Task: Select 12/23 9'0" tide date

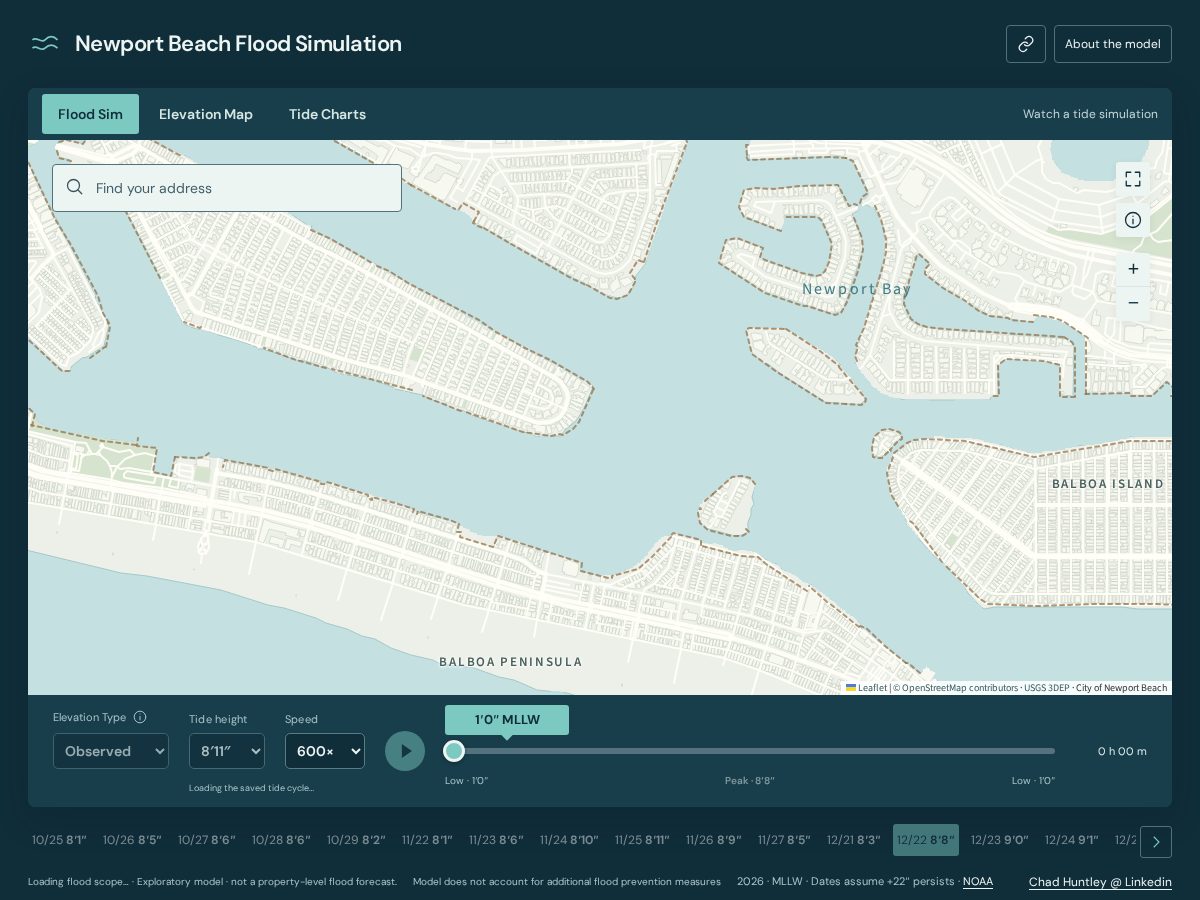Action: point(1000,840)
